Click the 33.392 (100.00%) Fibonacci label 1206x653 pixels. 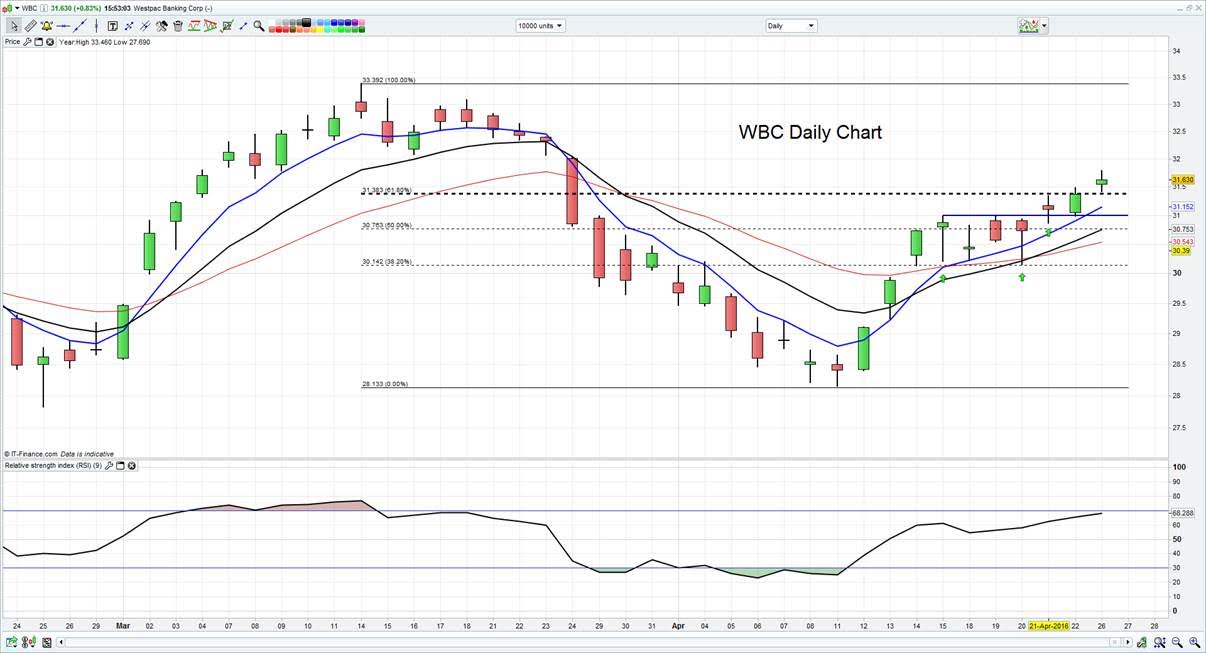tap(388, 80)
